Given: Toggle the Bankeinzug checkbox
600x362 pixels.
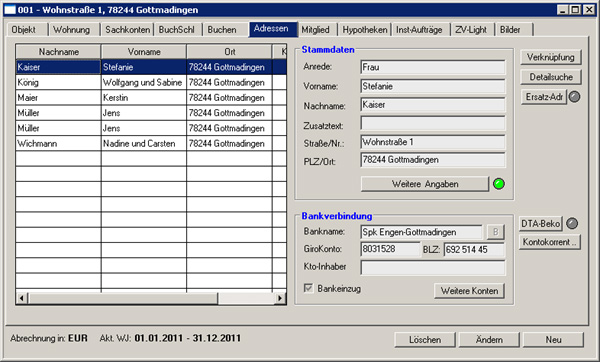Looking at the screenshot, I should (x=308, y=288).
